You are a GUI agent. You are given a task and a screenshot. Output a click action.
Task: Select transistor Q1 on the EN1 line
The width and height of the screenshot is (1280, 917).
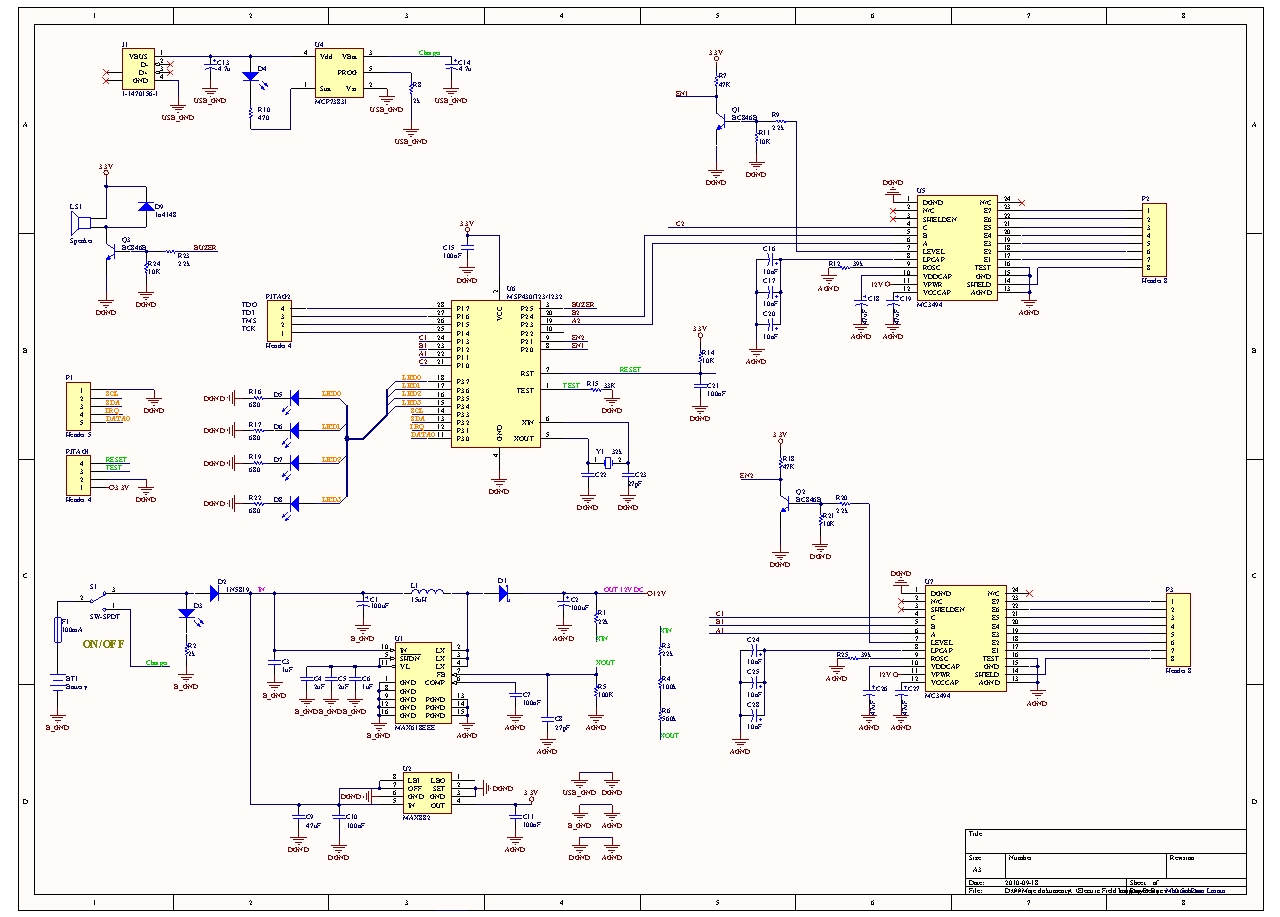(720, 120)
